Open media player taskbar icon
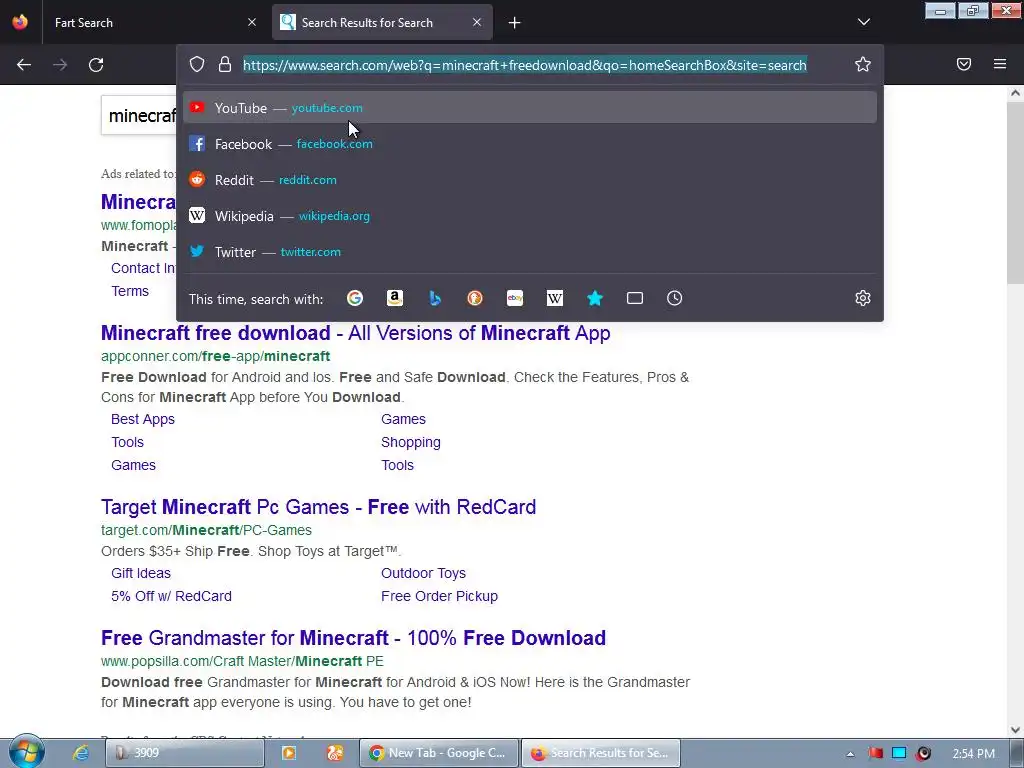The image size is (1024, 768). tap(289, 753)
